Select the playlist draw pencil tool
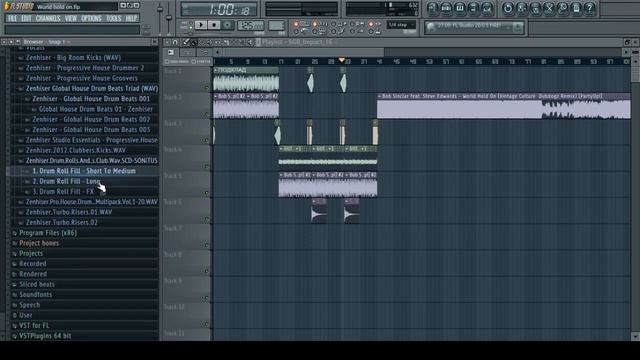 [186, 42]
